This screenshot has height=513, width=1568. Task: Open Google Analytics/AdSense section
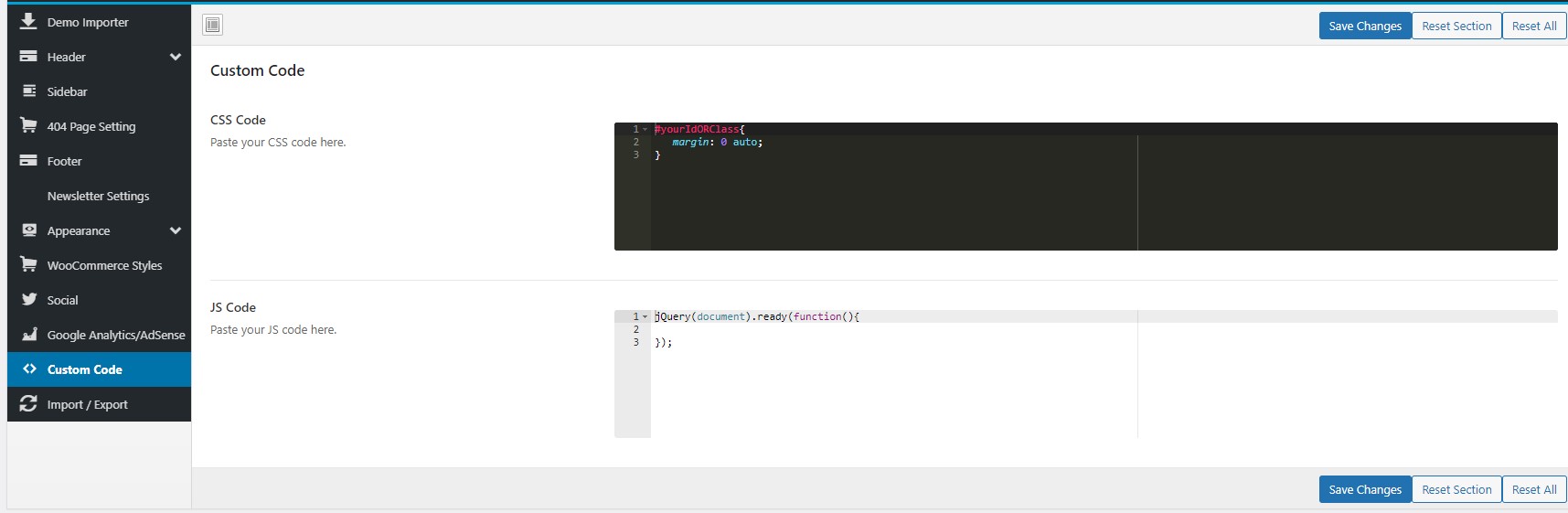(99, 335)
